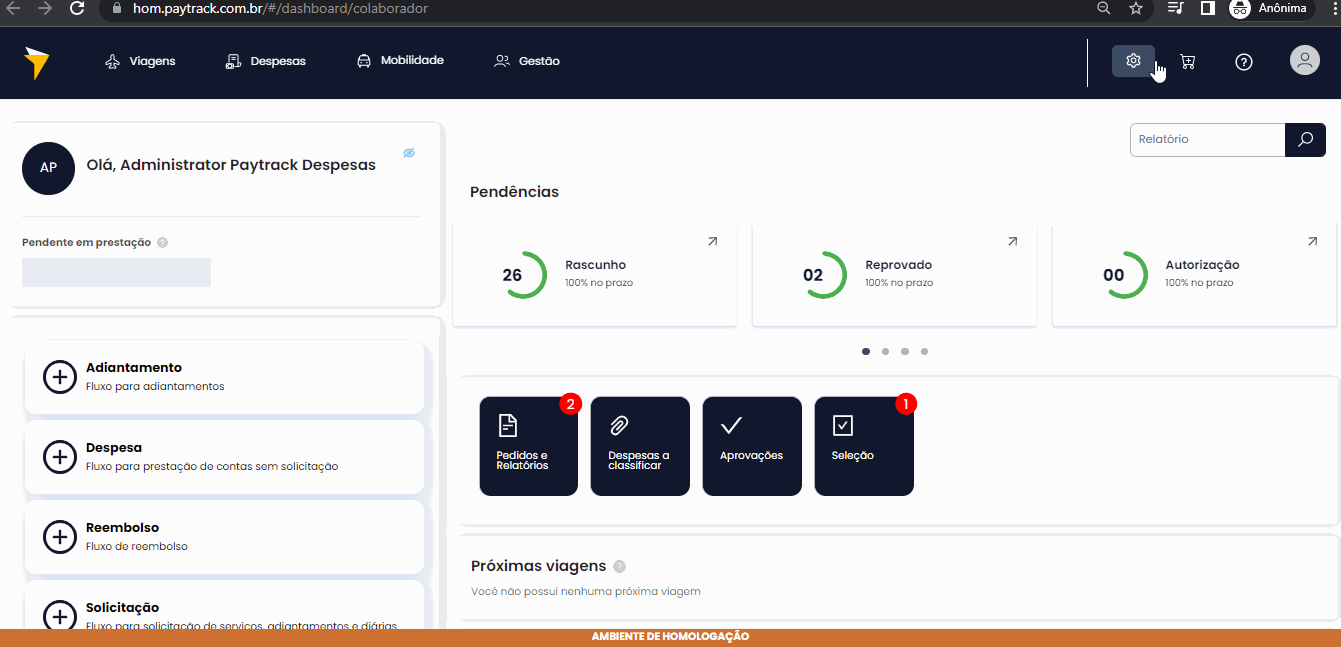This screenshot has height=647, width=1341.
Task: Start the Despesa flow by its title
Action: click(114, 448)
